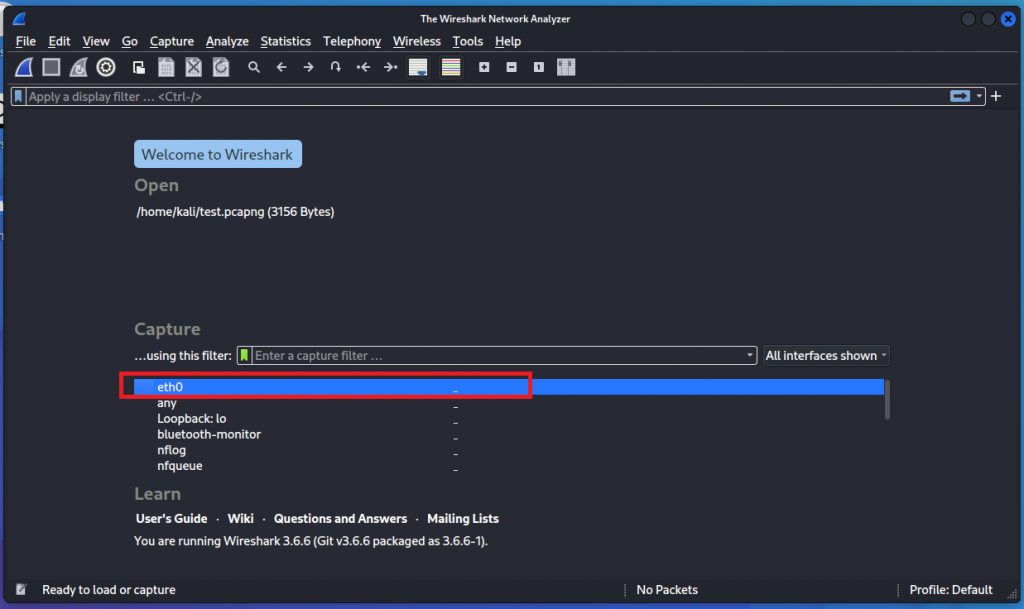This screenshot has height=609, width=1024.
Task: Select the nflog interface
Action: pyautogui.click(x=509, y=450)
